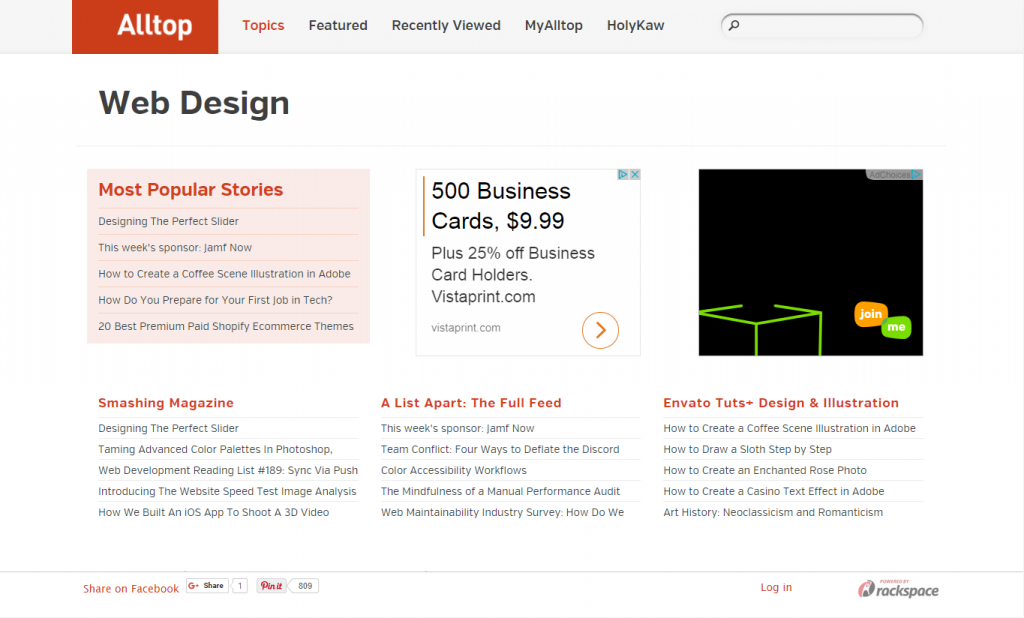
Task: Go to Recently Viewed
Action: (x=446, y=25)
